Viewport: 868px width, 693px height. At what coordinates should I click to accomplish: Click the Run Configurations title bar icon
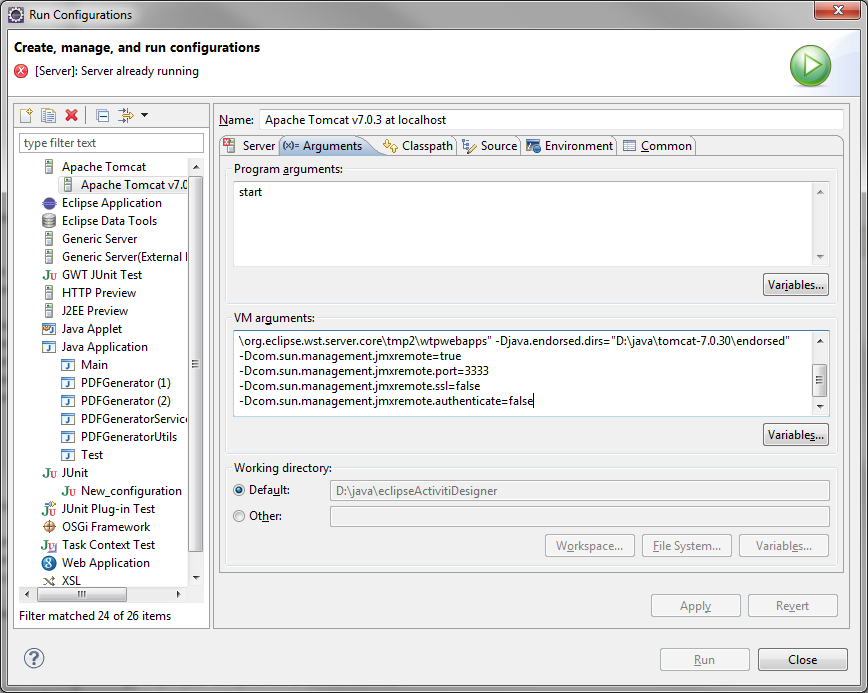pyautogui.click(x=16, y=14)
